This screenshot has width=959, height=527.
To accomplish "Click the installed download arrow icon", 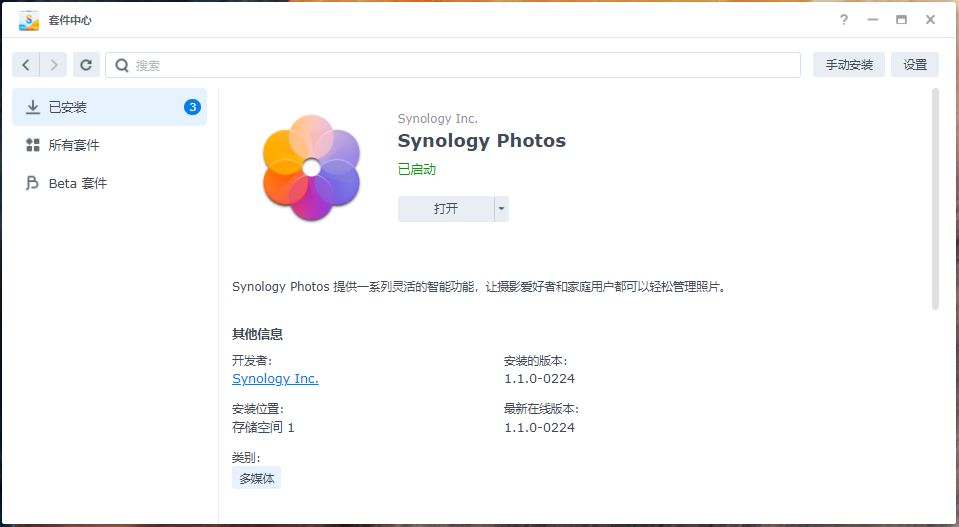I will point(32,107).
